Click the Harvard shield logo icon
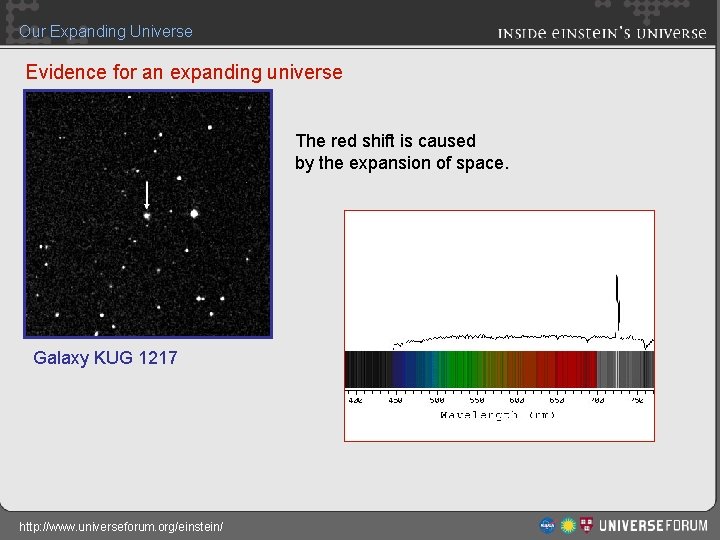 point(586,524)
